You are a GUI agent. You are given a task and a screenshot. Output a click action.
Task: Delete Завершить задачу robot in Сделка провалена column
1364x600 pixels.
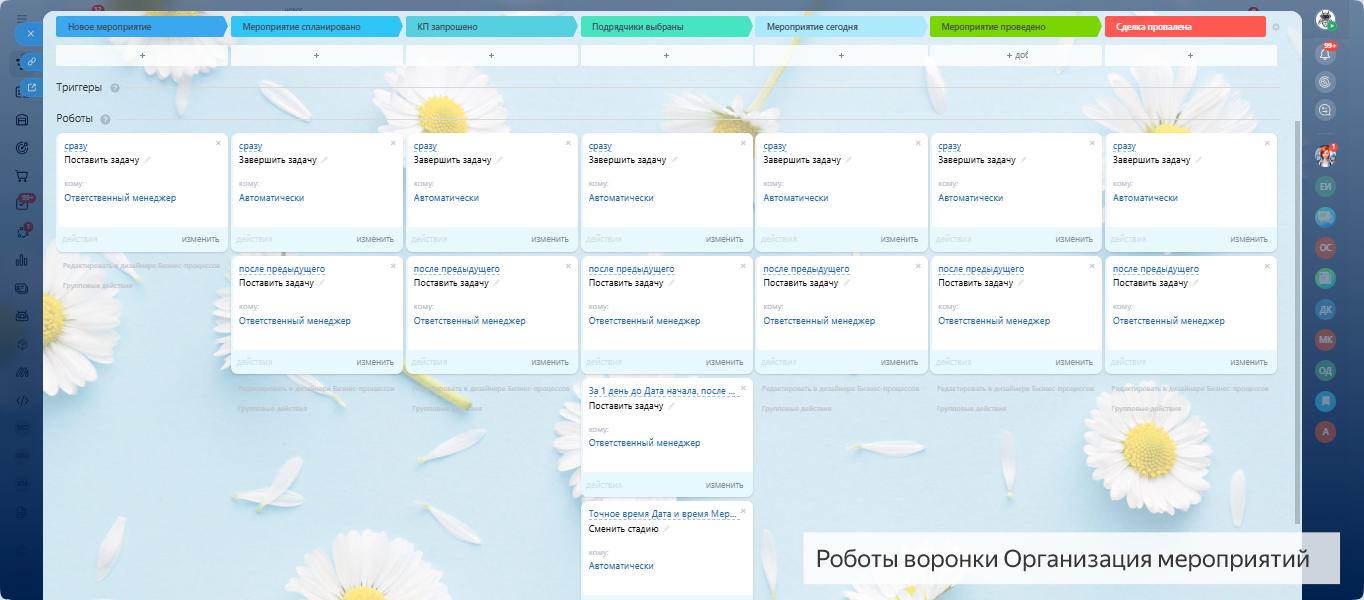pyautogui.click(x=1267, y=143)
